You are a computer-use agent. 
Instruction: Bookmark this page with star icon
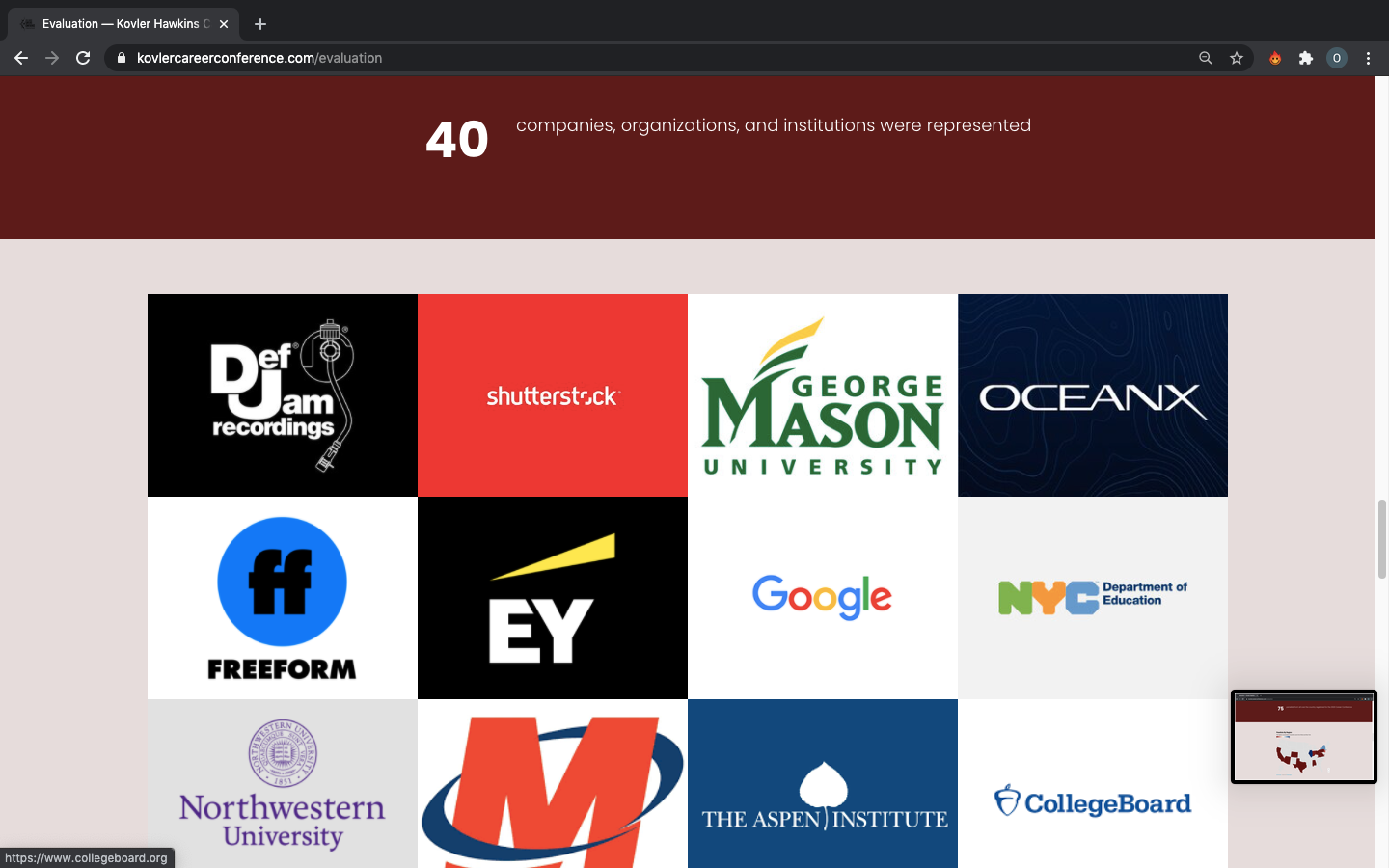point(1237,58)
